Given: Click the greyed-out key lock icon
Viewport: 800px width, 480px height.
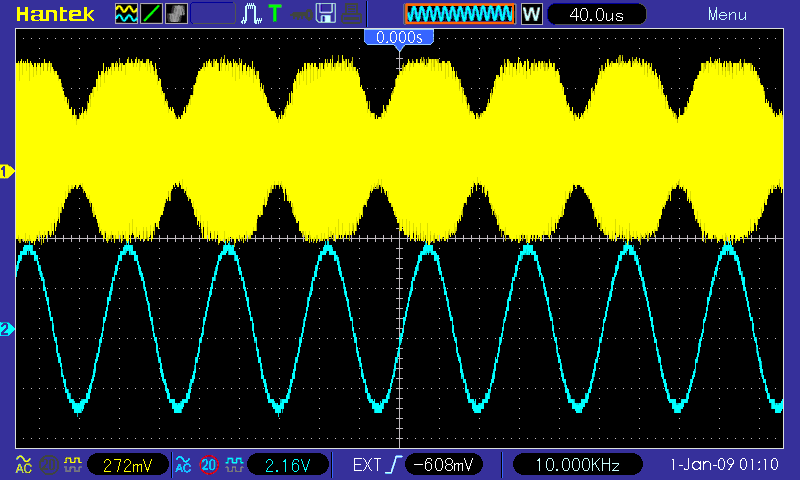Looking at the screenshot, I should point(301,14).
